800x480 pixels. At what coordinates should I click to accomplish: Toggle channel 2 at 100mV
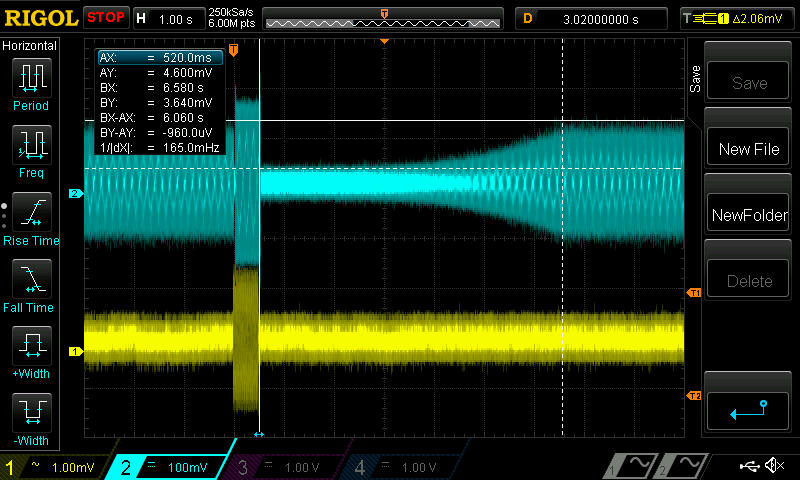(x=172, y=467)
